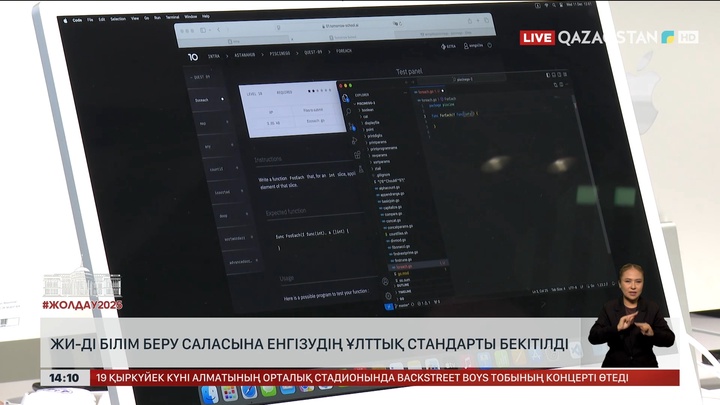720x405 pixels.
Task: Open VS Code Search activity icon
Action: click(349, 112)
